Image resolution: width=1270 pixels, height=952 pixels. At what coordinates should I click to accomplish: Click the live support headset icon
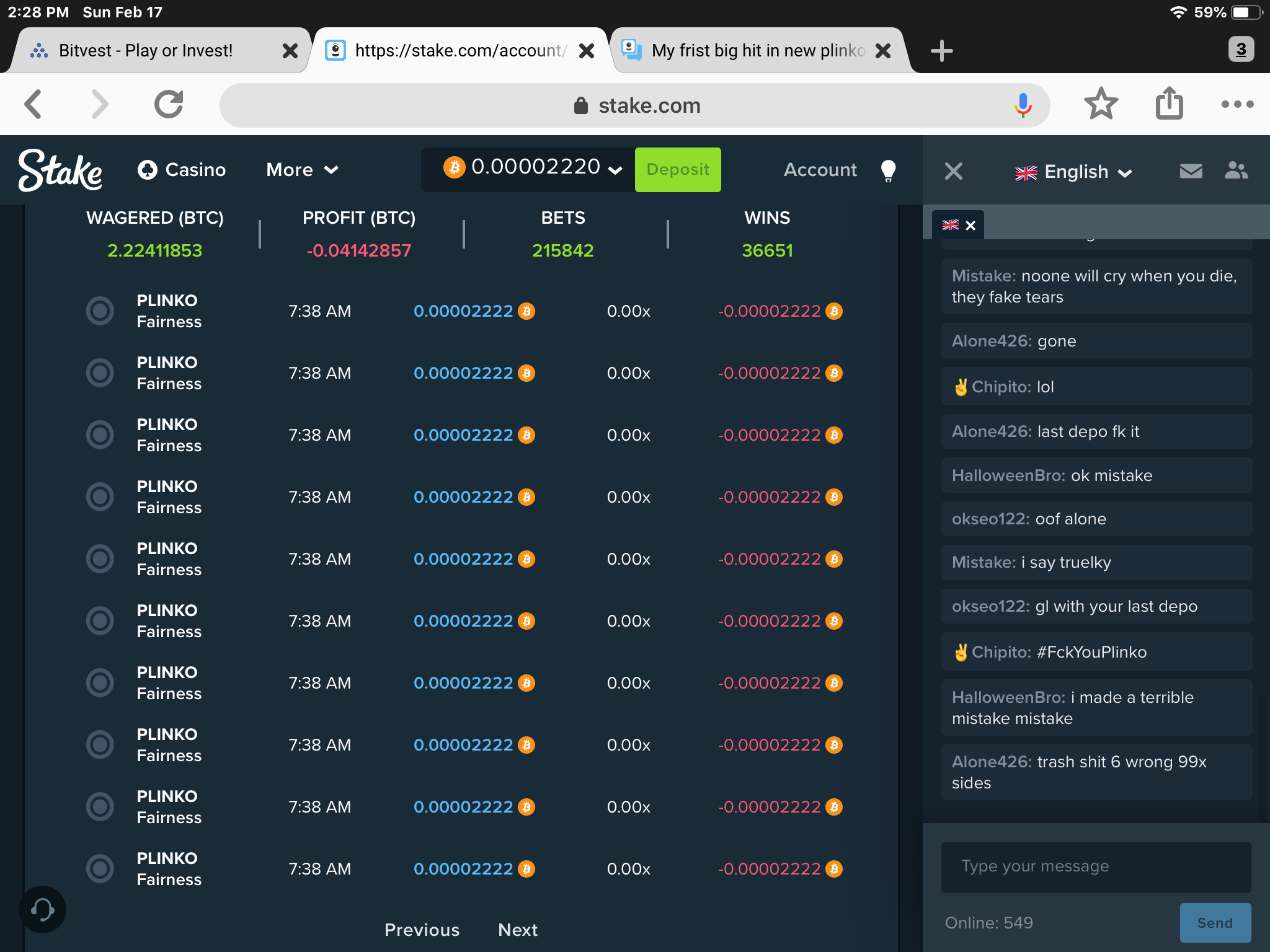coord(42,909)
